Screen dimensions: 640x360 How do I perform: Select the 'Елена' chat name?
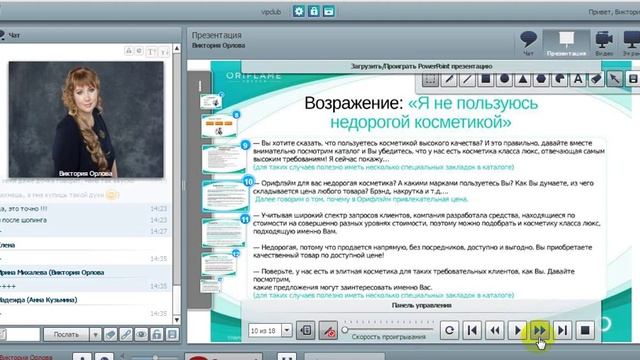pyautogui.click(x=7, y=245)
